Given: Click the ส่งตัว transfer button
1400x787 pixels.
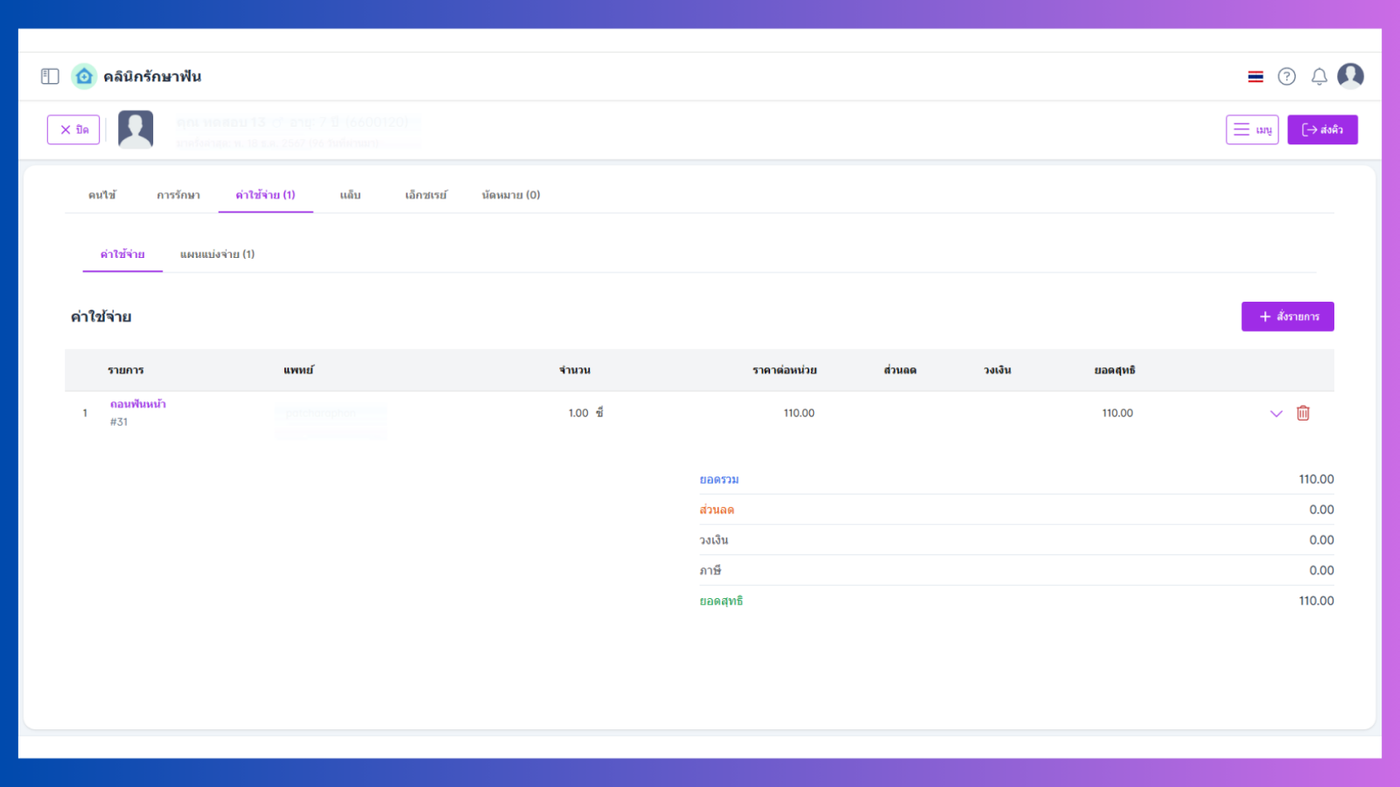Looking at the screenshot, I should [1322, 130].
